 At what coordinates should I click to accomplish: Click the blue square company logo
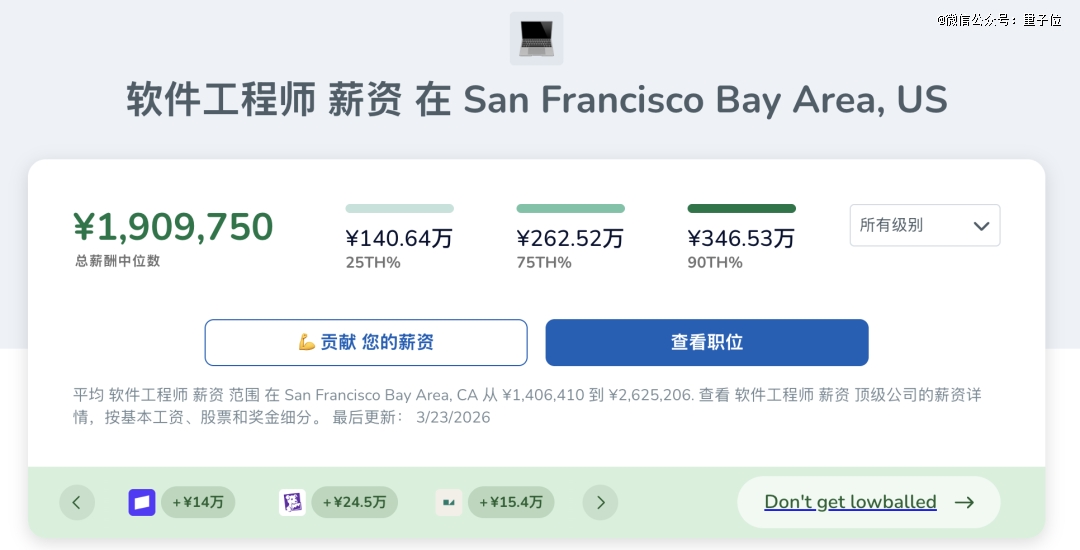click(142, 502)
